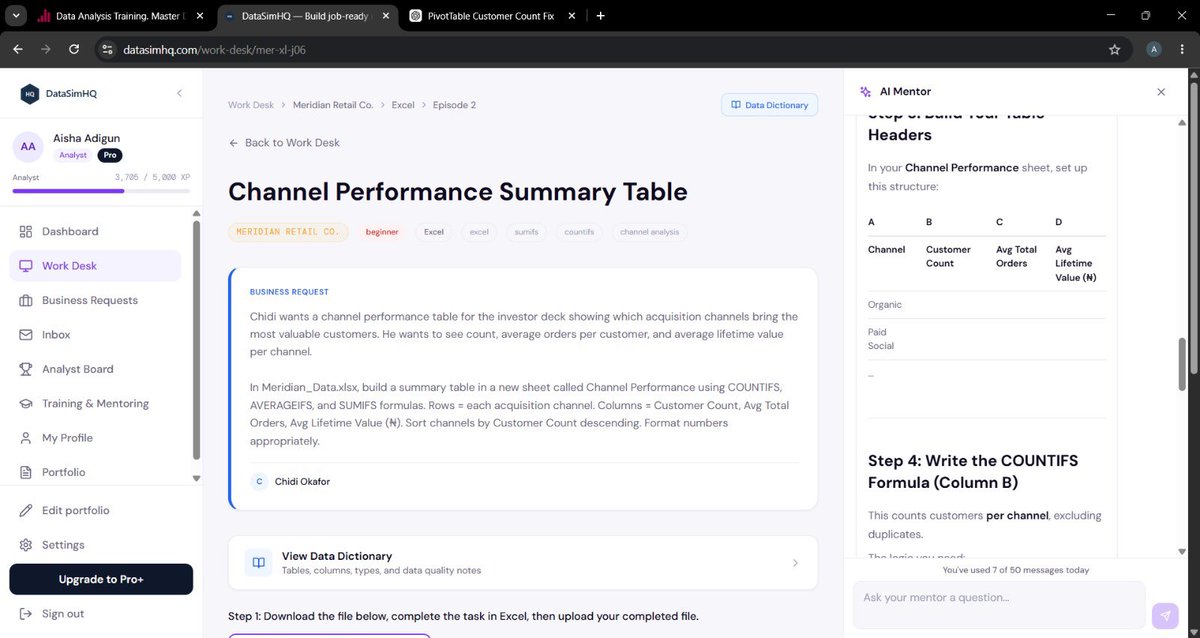Image resolution: width=1200 pixels, height=638 pixels.
Task: Click the Sign out arrow icon
Action: [25, 614]
